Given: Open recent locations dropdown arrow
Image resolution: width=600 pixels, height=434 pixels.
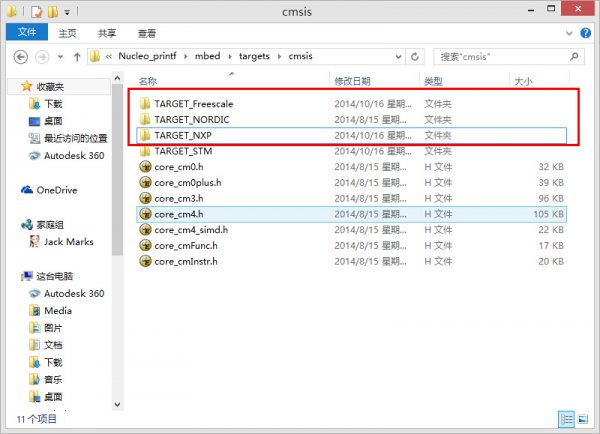Looking at the screenshot, I should [x=60, y=57].
